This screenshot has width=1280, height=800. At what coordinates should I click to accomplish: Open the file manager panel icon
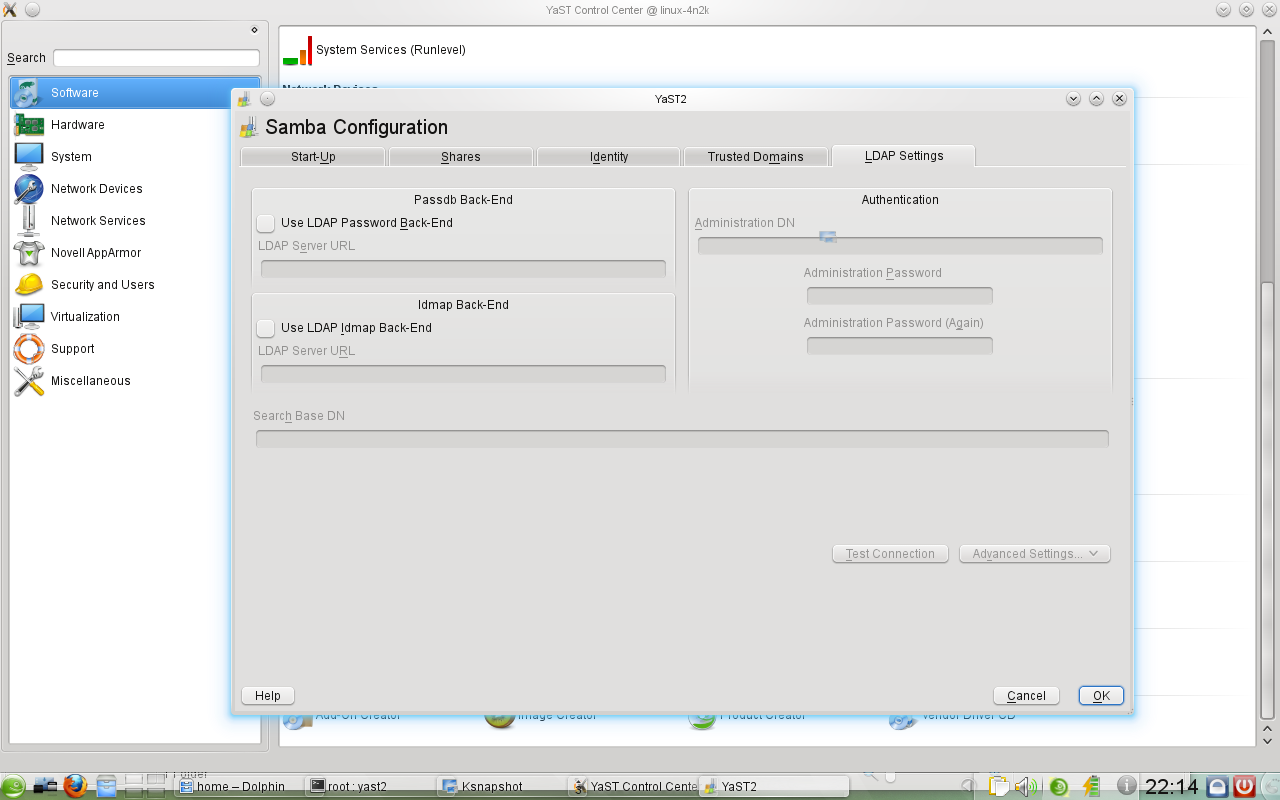click(106, 786)
